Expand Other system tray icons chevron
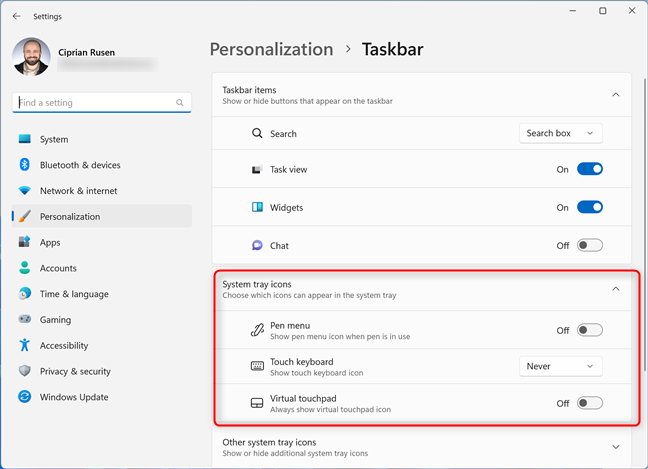Image resolution: width=648 pixels, height=469 pixels. pos(615,447)
